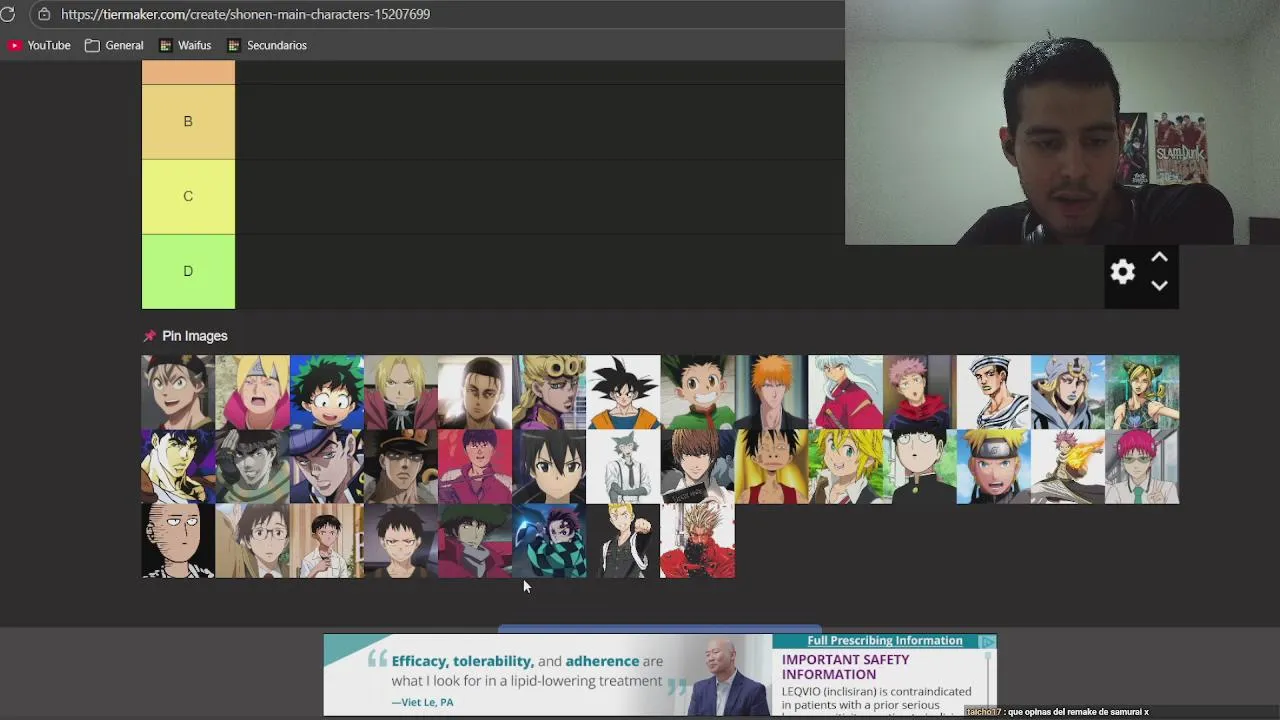The image size is (1280, 720).
Task: Select the yellow C tier label
Action: coord(188,196)
